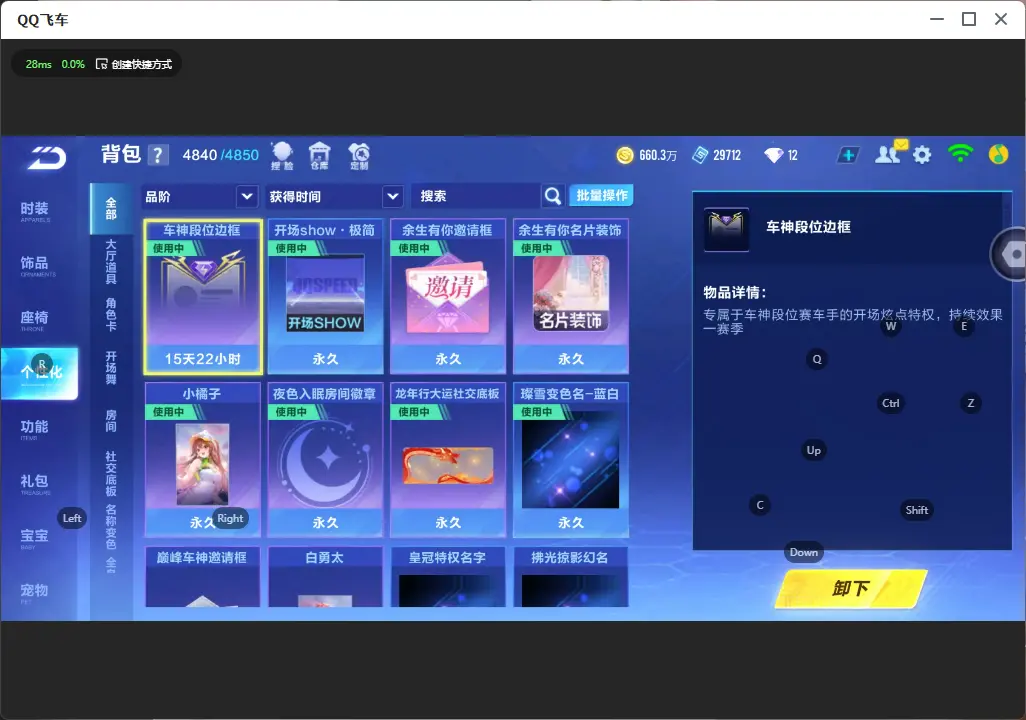Click the 4840/4850 capacity counter
This screenshot has width=1026, height=720.
(221, 155)
